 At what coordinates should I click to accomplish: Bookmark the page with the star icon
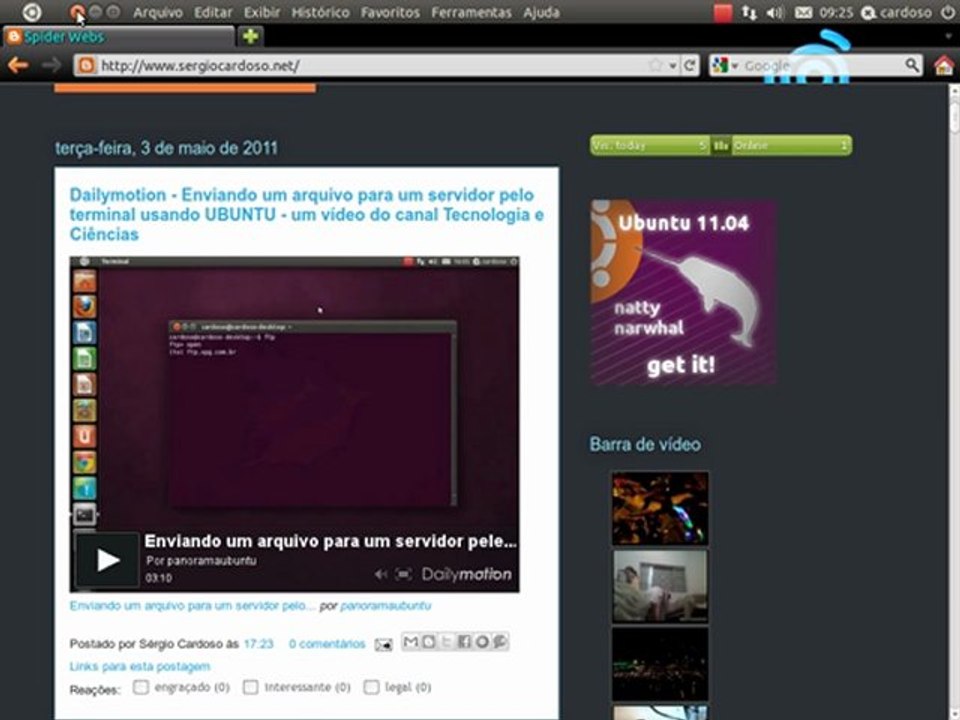coord(656,65)
